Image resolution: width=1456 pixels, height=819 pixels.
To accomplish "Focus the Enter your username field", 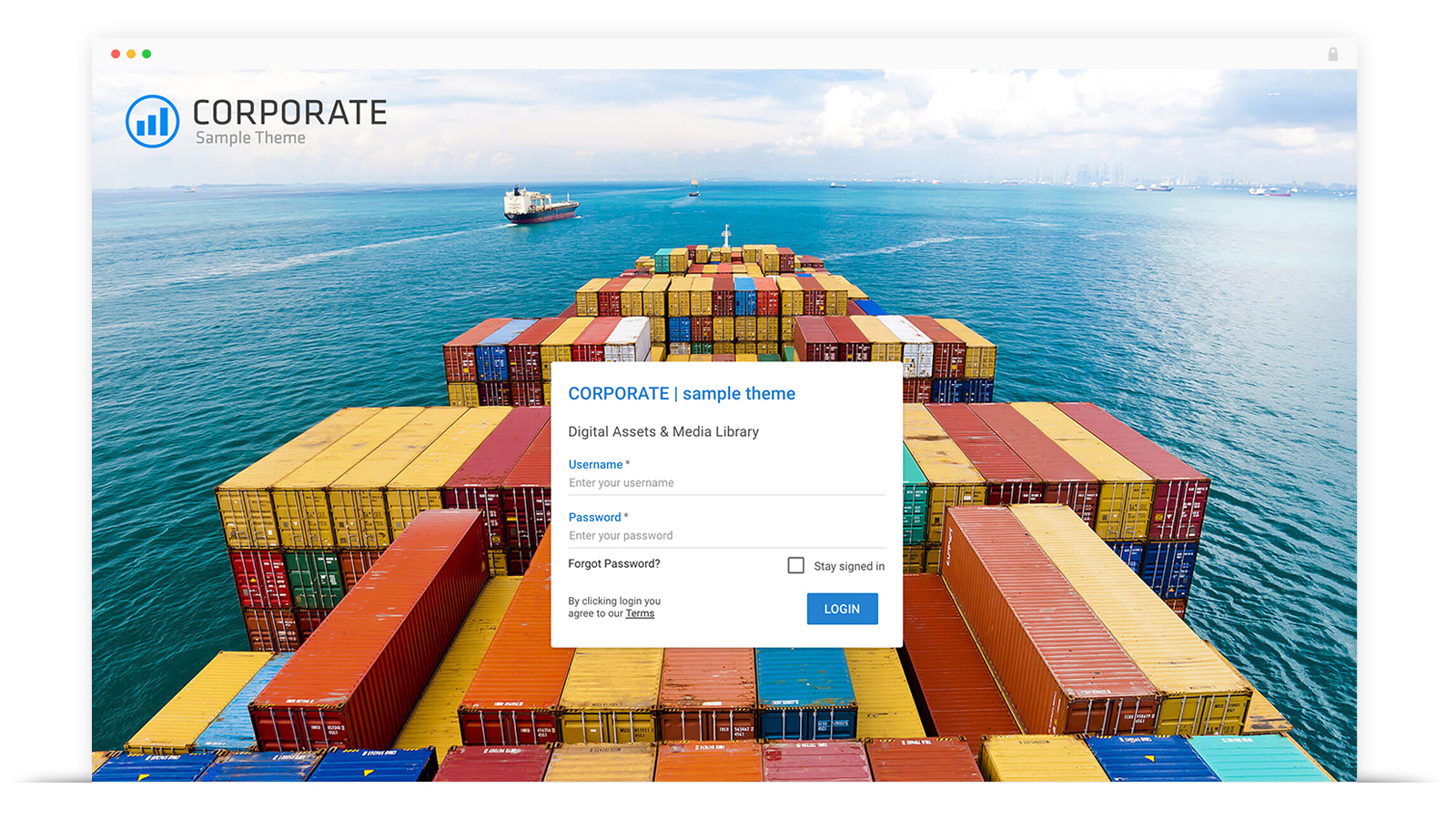I will 726,483.
